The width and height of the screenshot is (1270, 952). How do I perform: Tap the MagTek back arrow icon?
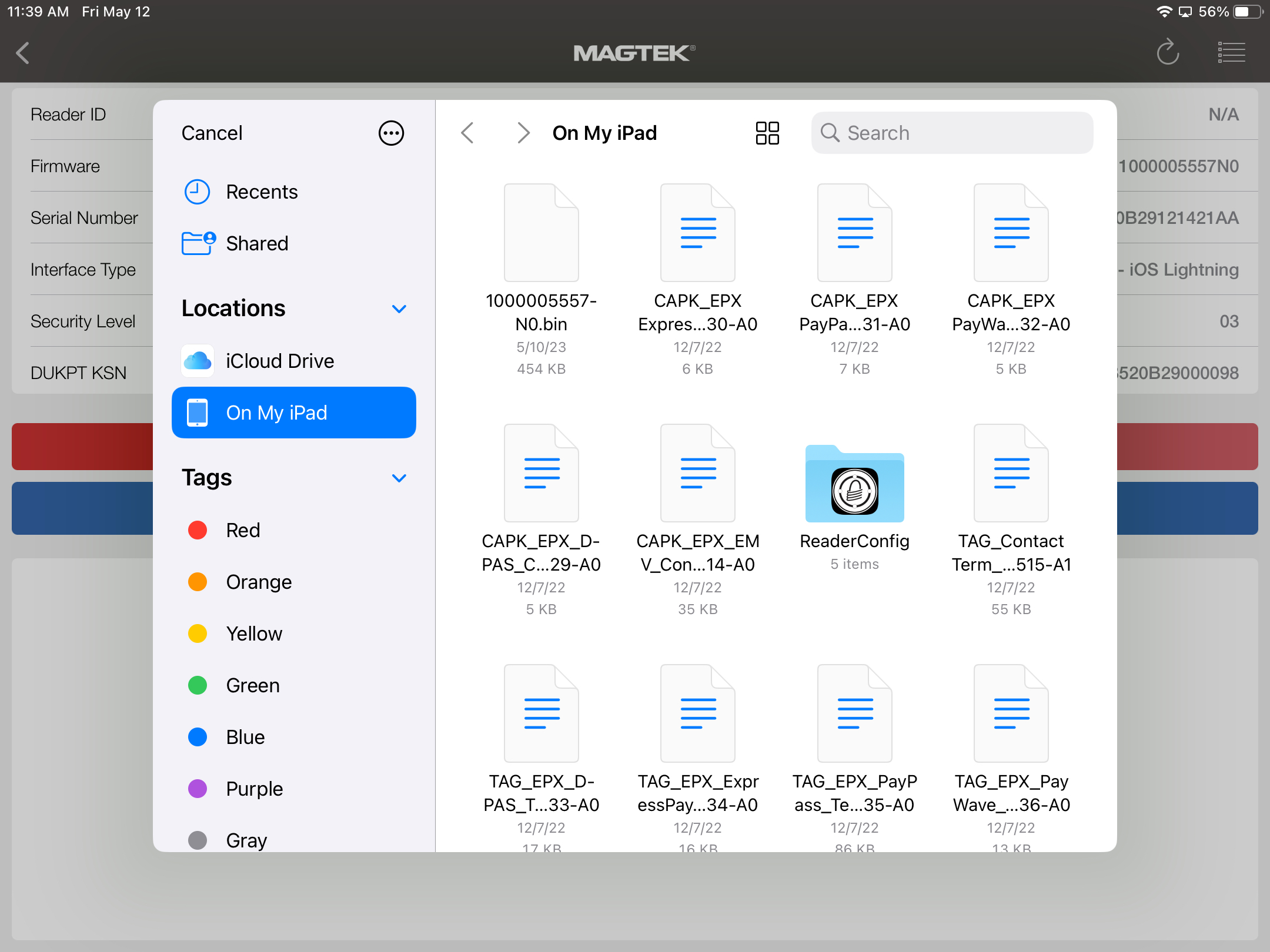23,53
